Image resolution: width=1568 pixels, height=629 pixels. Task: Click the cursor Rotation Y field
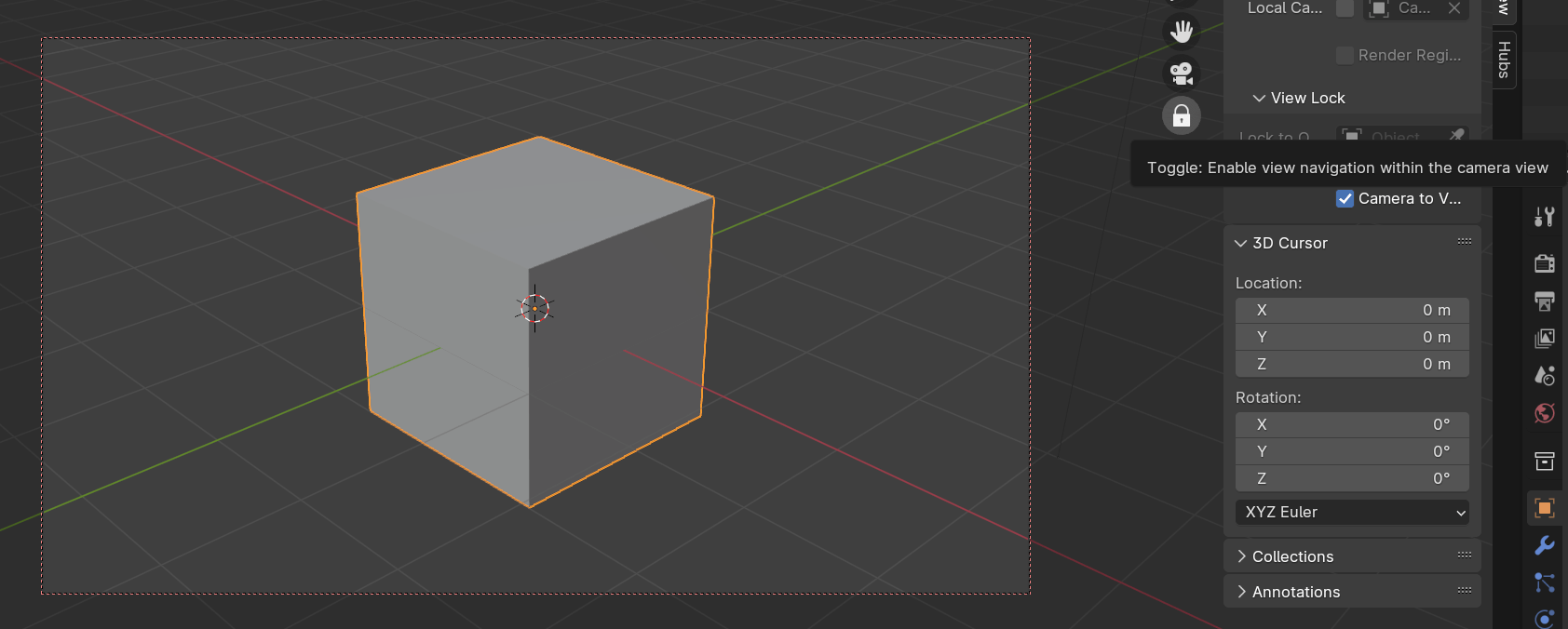(1352, 451)
